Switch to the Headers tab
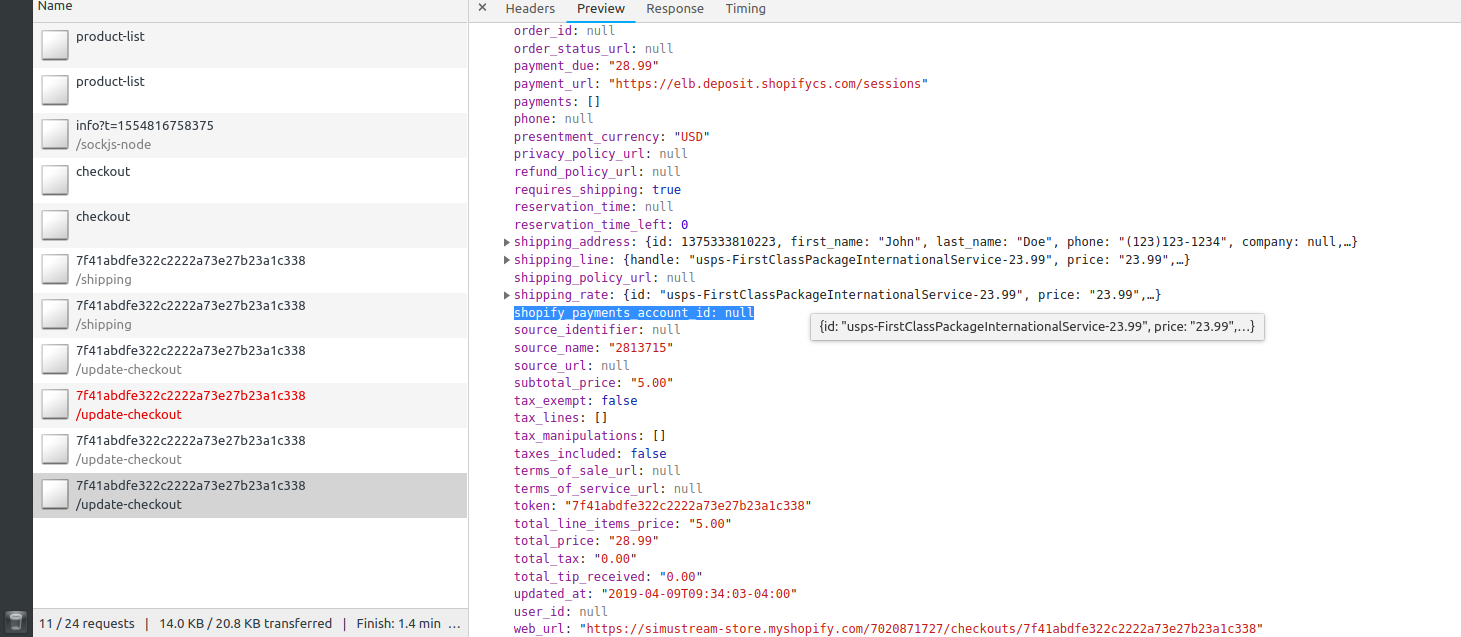This screenshot has width=1461, height=637. (530, 9)
